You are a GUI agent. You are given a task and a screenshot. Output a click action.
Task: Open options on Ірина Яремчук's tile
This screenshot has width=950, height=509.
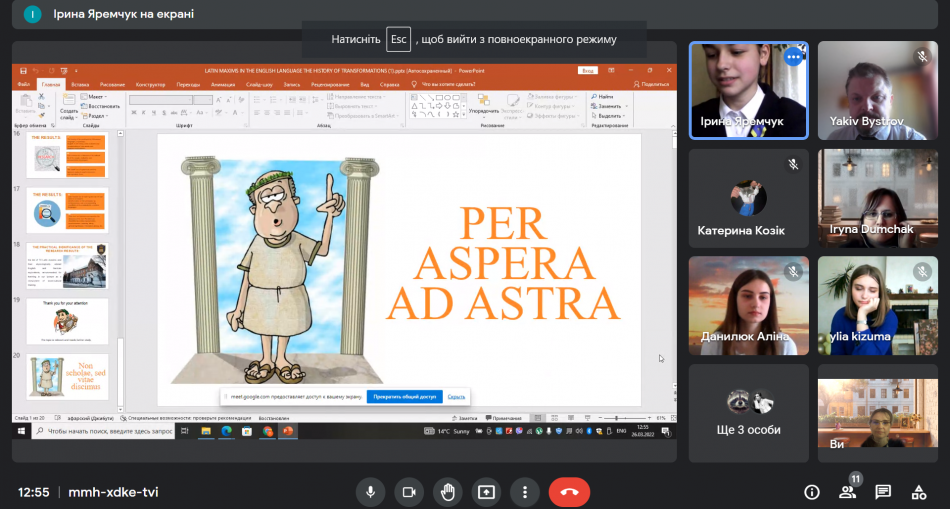point(793,58)
